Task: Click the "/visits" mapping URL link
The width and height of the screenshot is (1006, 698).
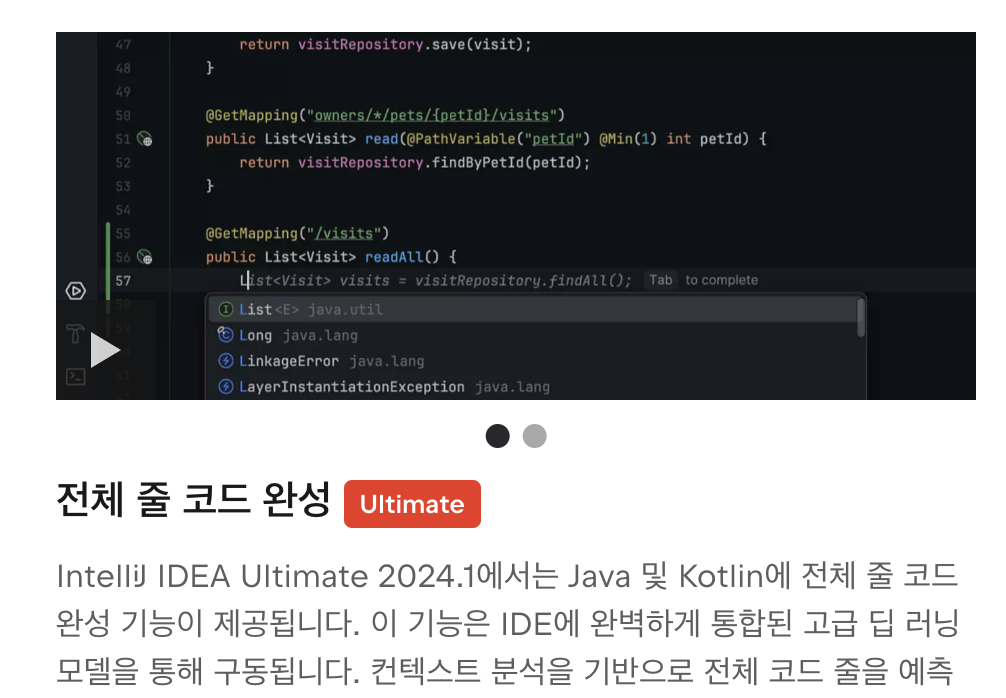Action: point(344,234)
